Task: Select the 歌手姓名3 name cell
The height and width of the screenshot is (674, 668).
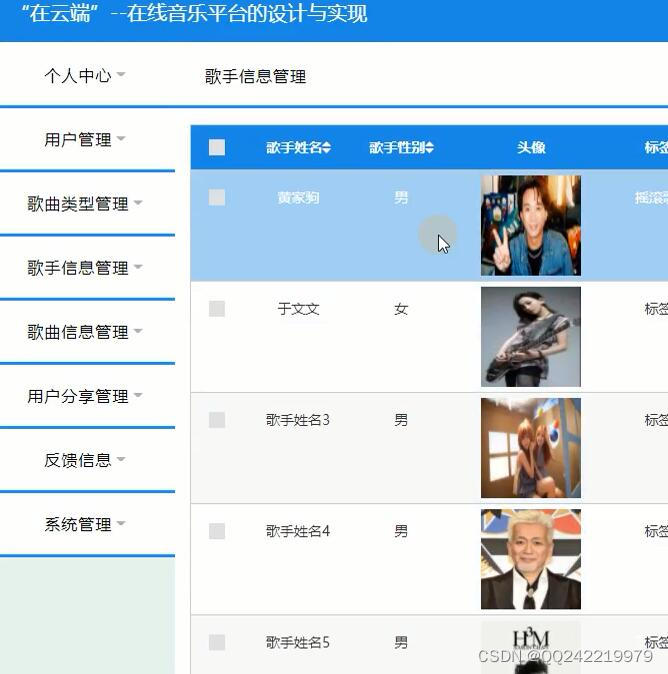Action: point(297,420)
